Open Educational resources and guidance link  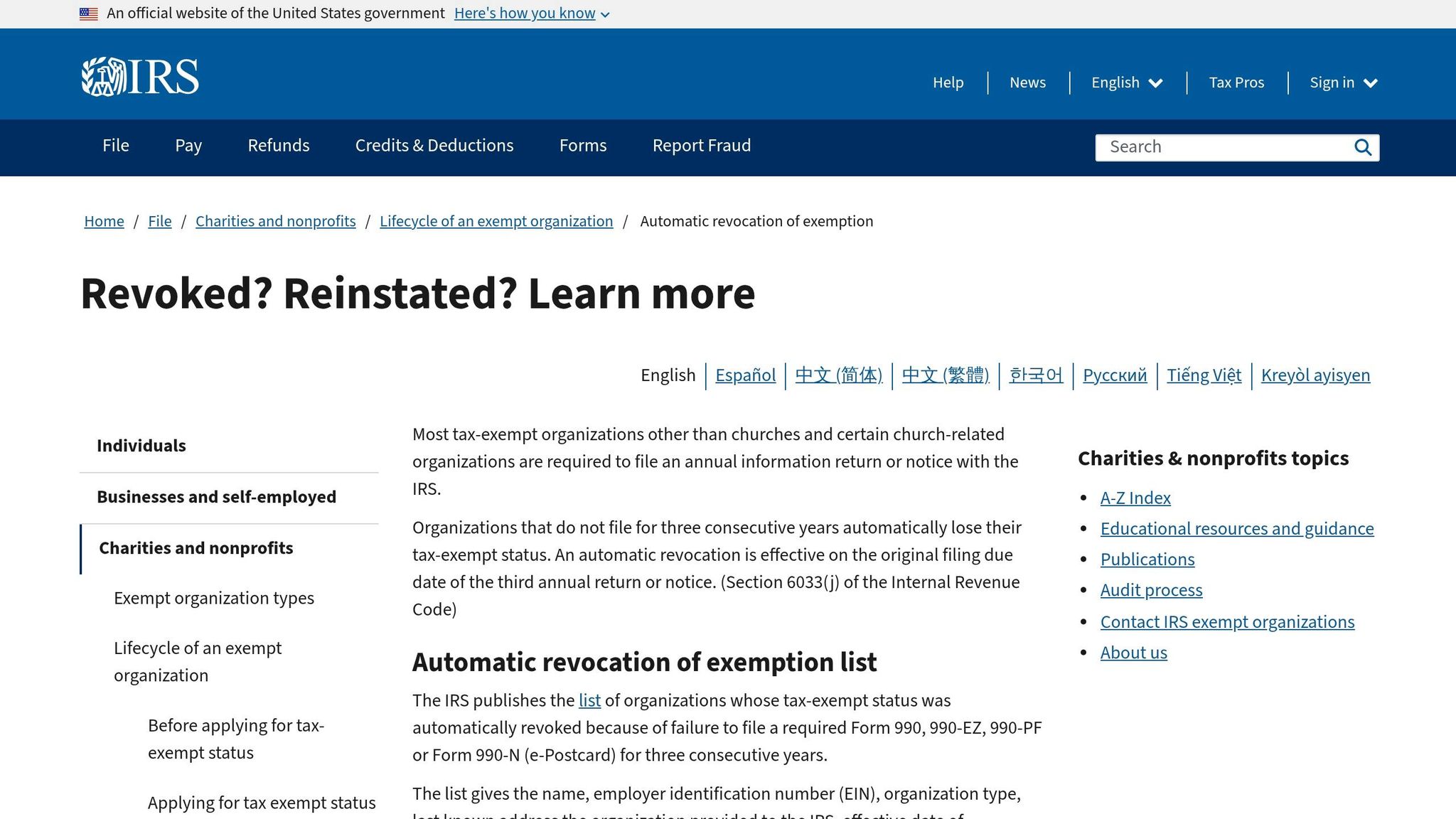(x=1237, y=529)
